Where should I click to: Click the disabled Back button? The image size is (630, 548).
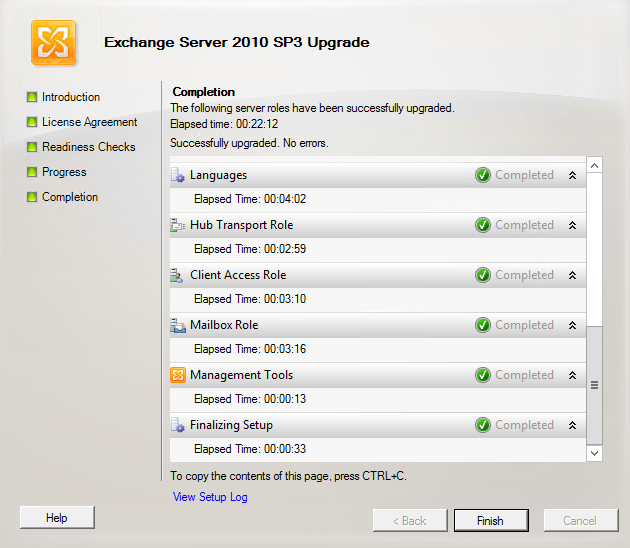[x=410, y=521]
